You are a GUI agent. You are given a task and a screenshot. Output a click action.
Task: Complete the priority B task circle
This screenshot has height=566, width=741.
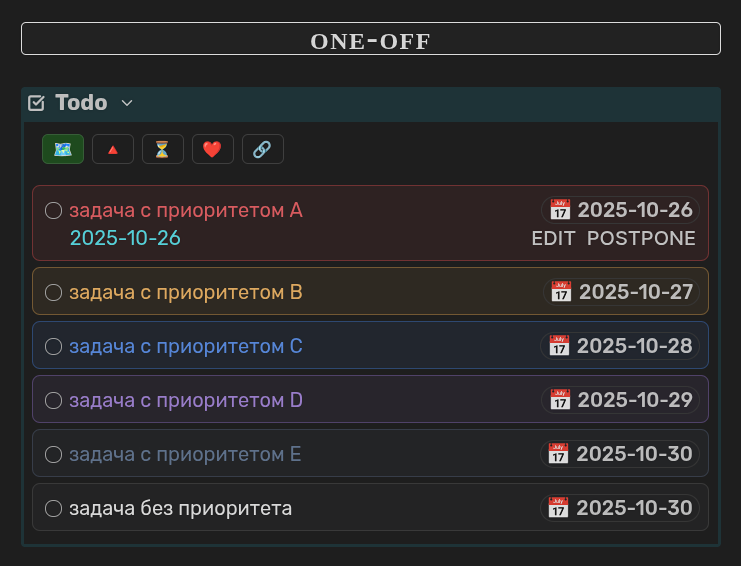(x=54, y=293)
